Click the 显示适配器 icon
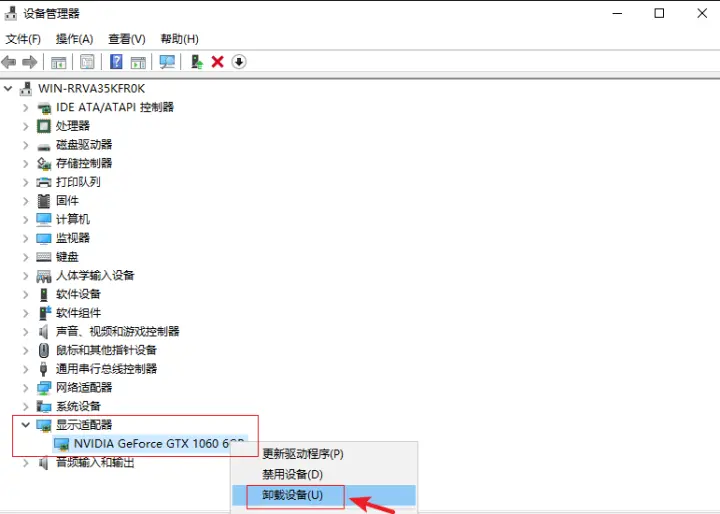The image size is (720, 514). [x=44, y=425]
